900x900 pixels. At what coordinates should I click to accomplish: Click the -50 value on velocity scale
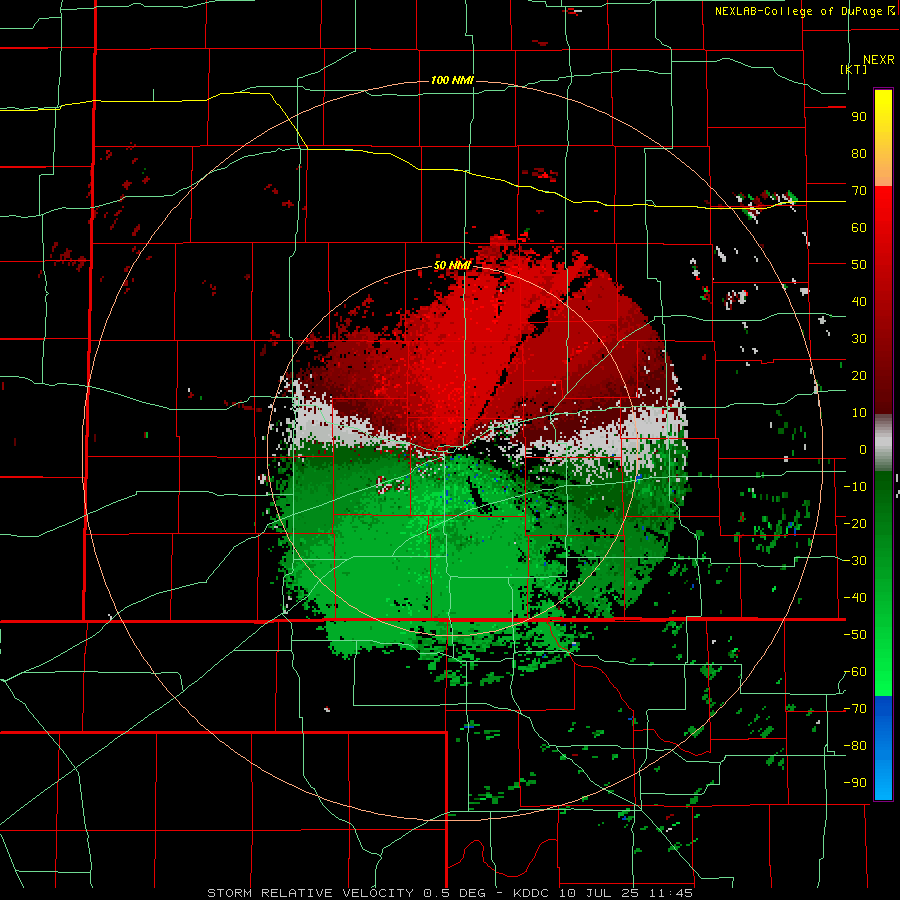coord(855,635)
